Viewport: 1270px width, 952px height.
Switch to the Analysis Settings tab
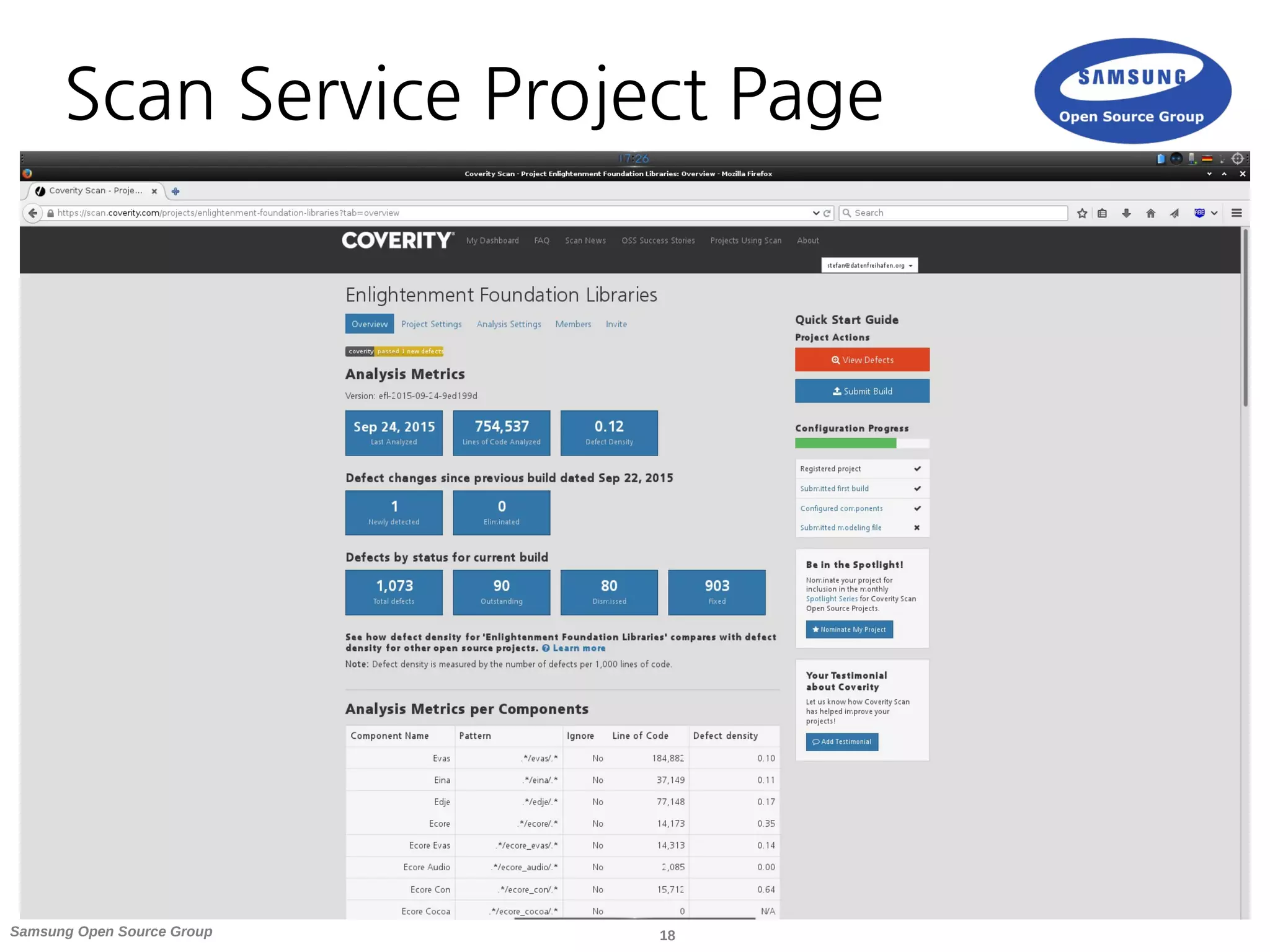(x=508, y=324)
